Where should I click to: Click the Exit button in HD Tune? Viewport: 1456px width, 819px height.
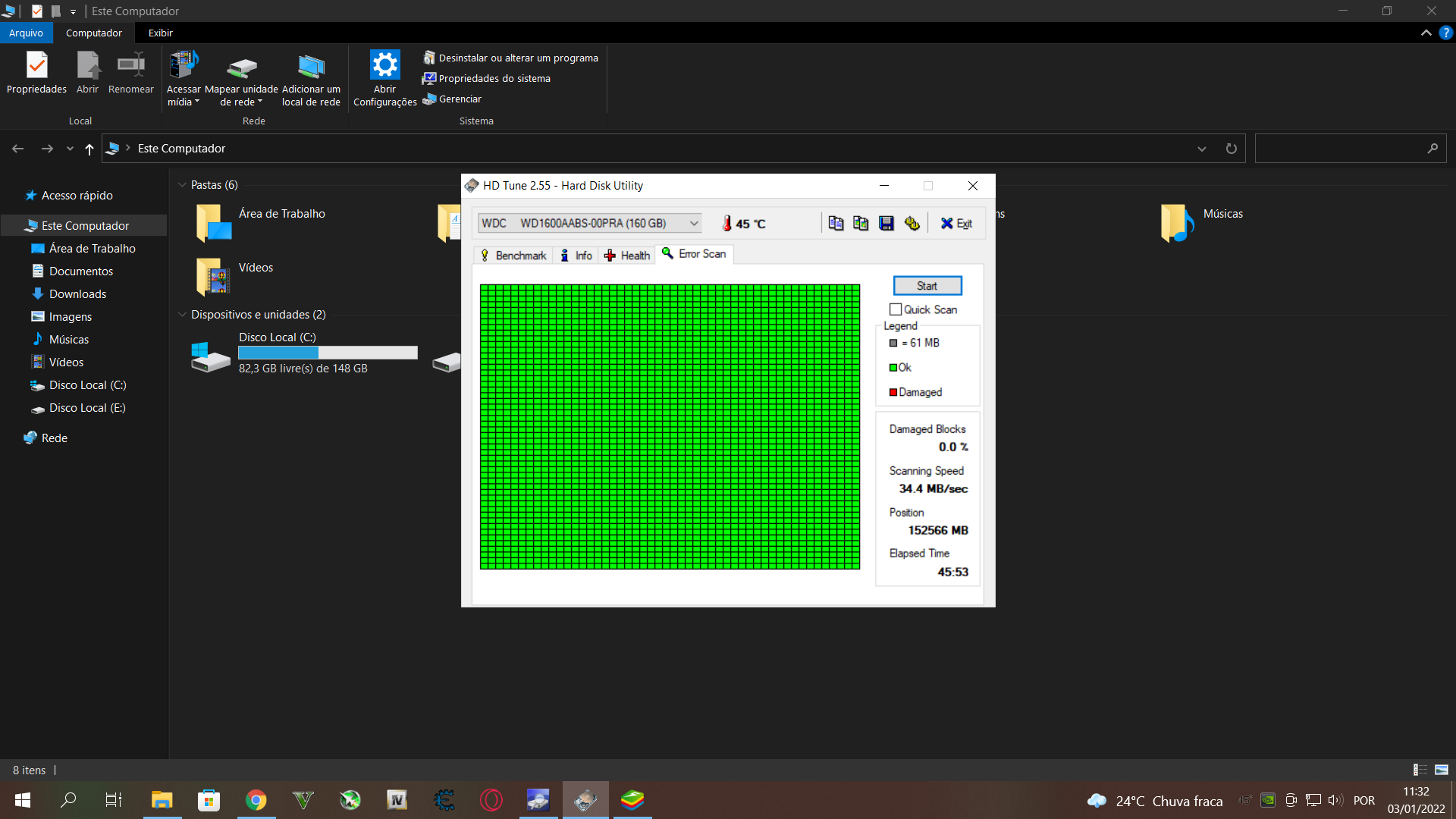956,223
